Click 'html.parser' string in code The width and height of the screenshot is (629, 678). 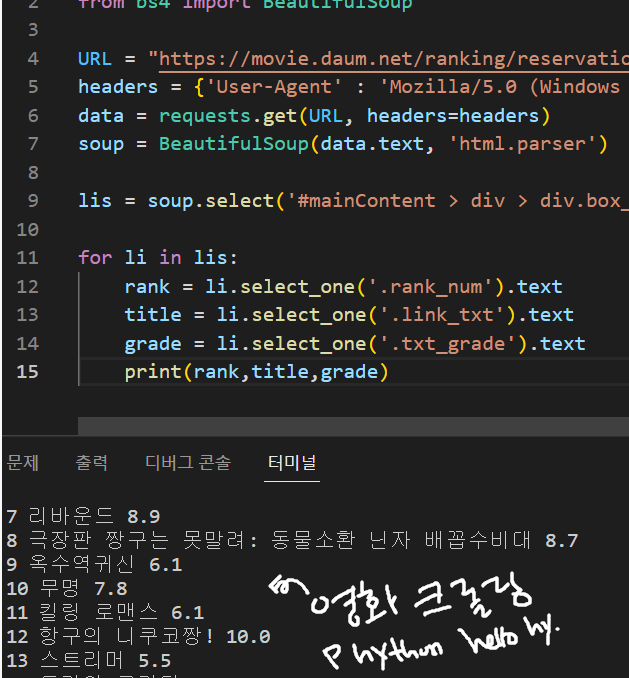(x=523, y=144)
